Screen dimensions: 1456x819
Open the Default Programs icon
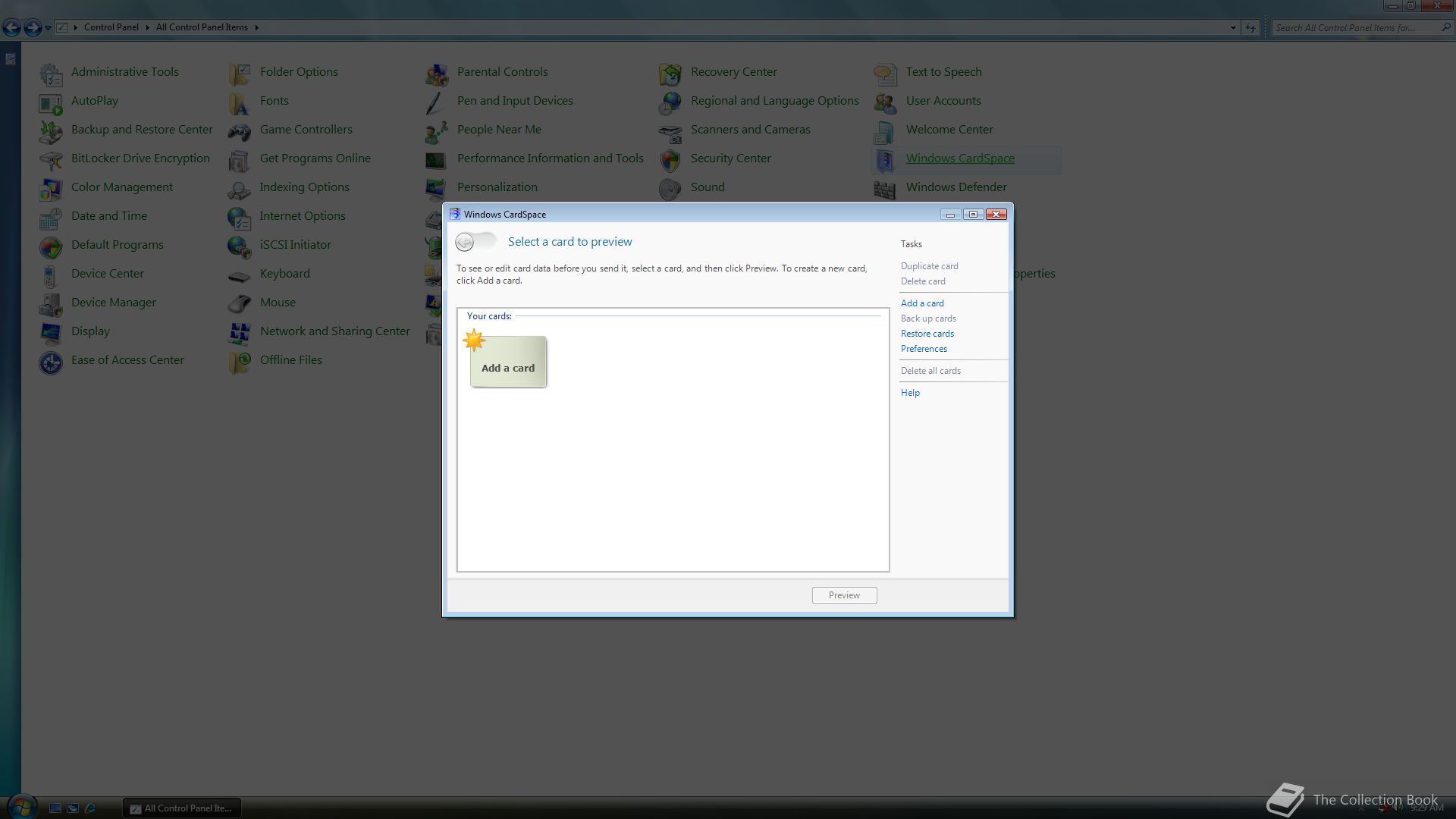[51, 246]
